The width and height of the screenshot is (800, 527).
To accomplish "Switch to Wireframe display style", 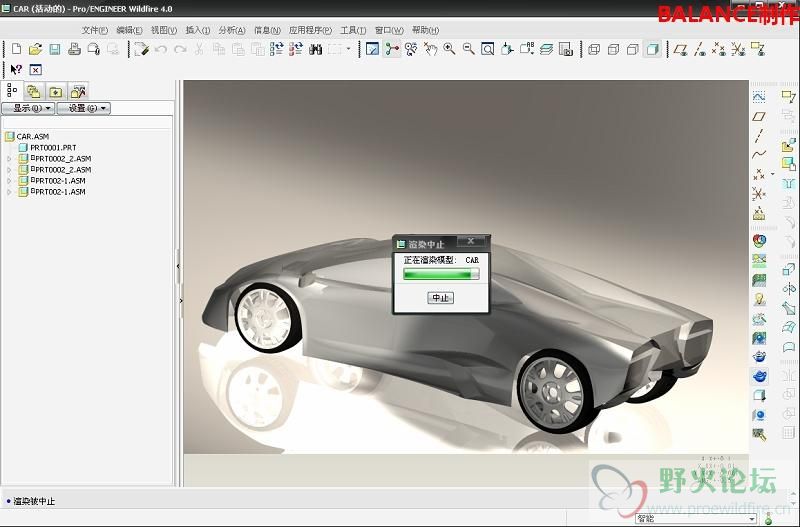I will (594, 49).
